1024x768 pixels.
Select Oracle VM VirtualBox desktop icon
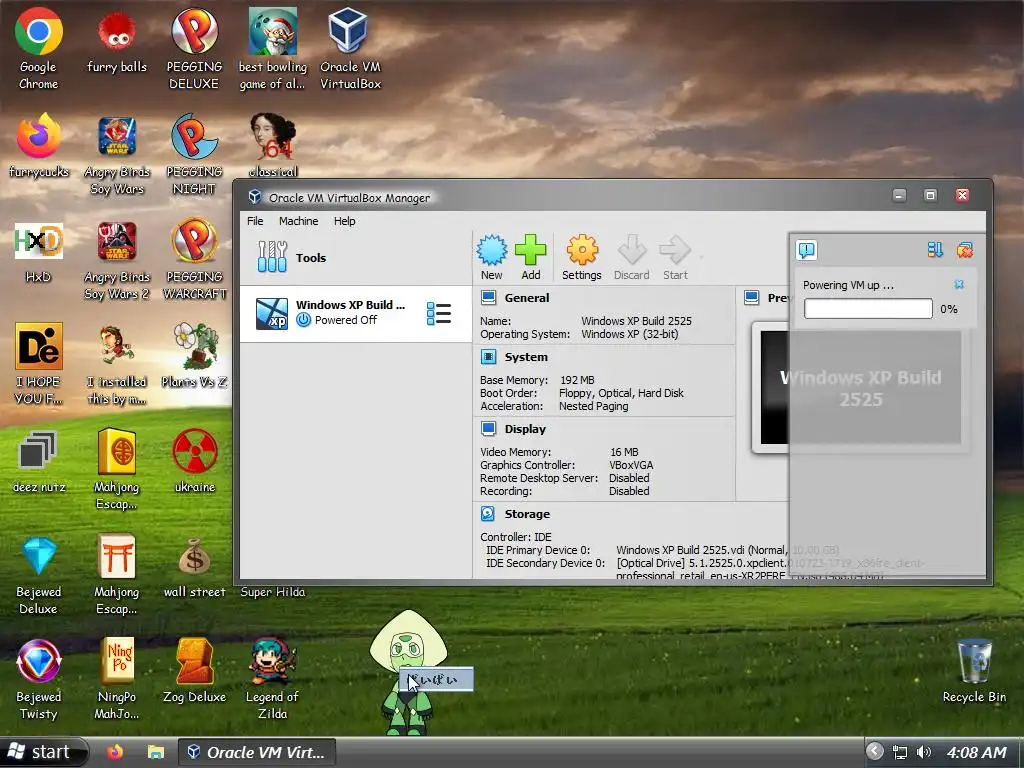point(350,49)
